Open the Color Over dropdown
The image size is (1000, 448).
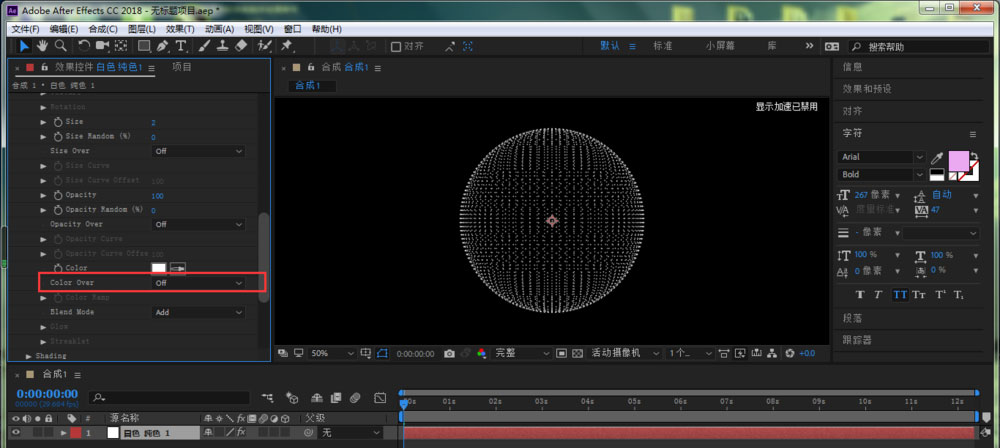[x=198, y=283]
